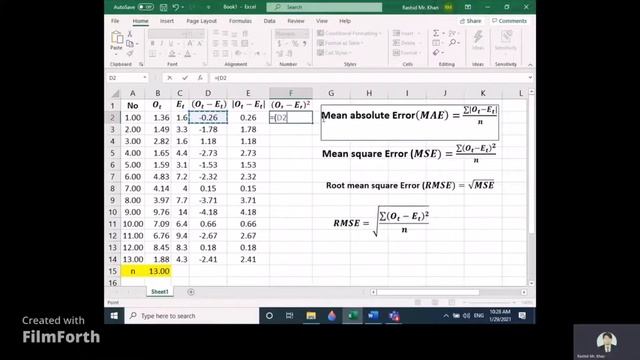Click the Clear eraser icon
This screenshot has width=640, height=360.
(x=436, y=53)
